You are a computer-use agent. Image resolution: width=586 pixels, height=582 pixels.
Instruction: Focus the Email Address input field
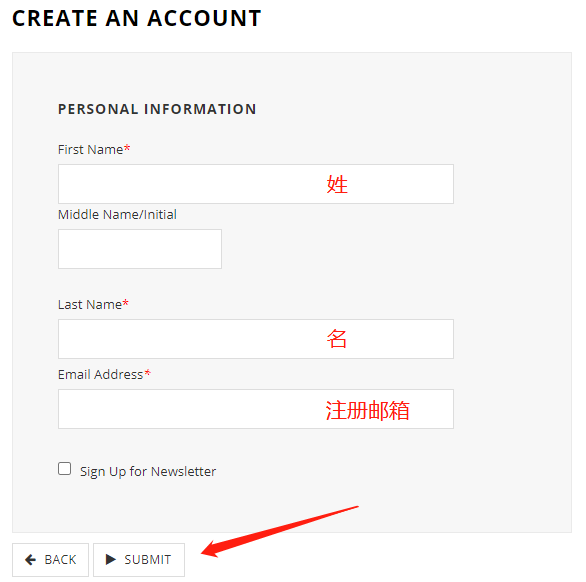click(x=256, y=409)
